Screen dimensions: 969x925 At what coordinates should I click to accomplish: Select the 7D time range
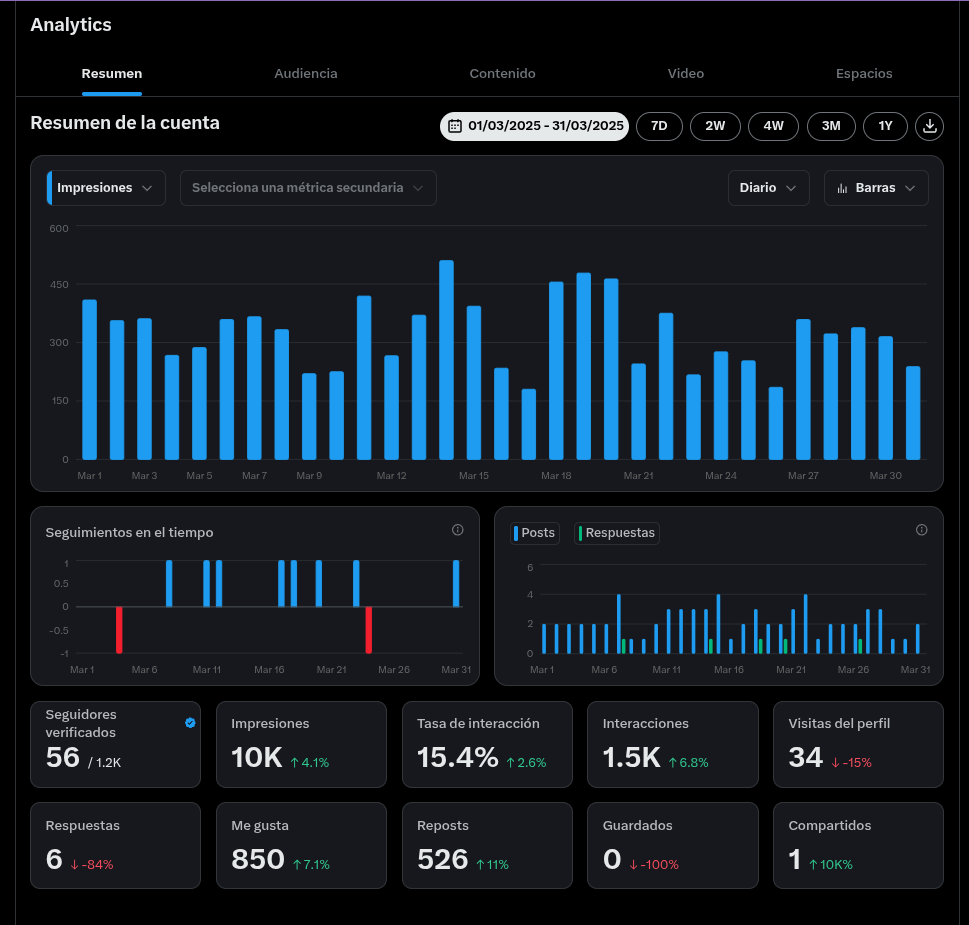point(659,126)
